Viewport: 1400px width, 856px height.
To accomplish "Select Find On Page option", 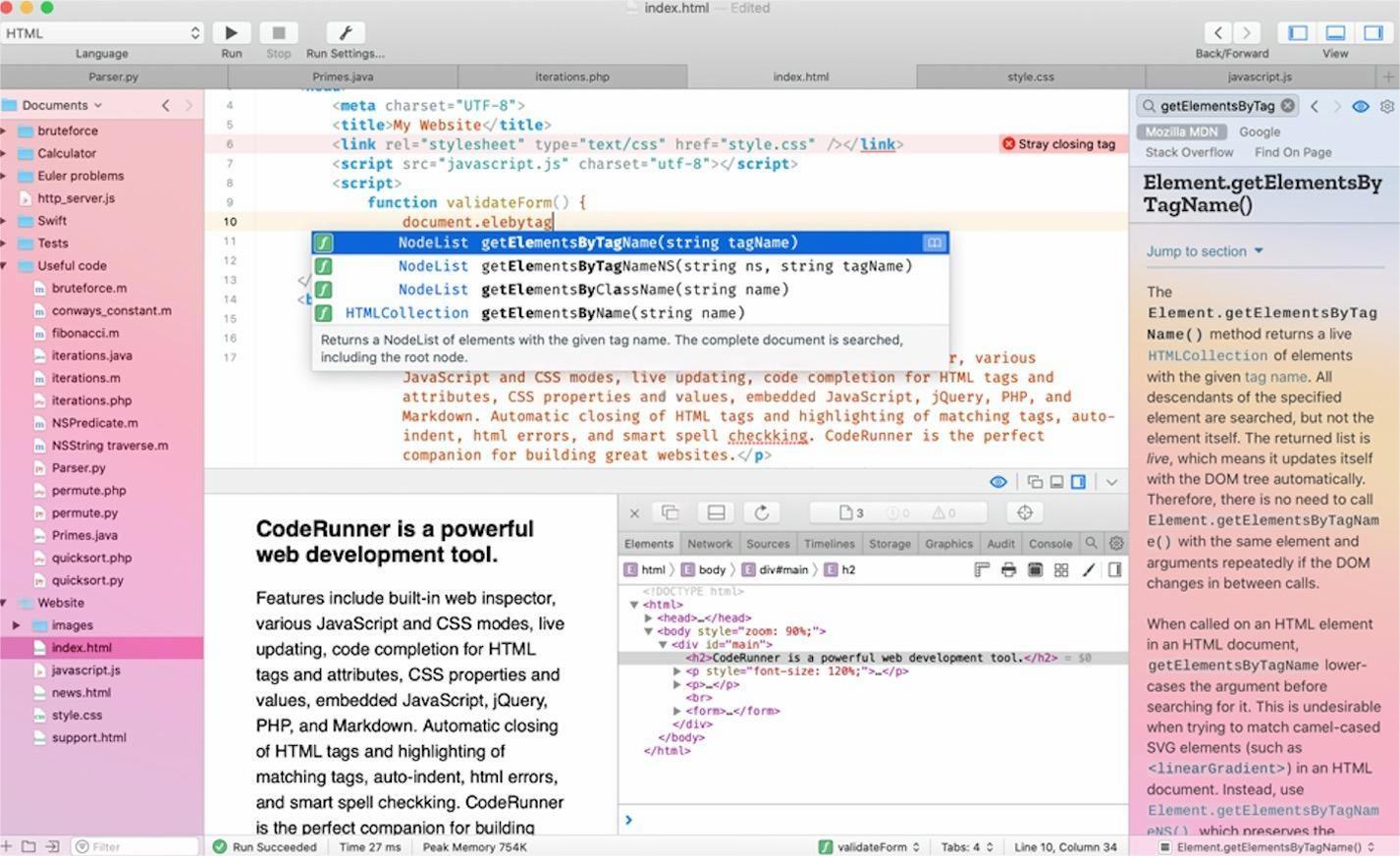I will point(1293,152).
